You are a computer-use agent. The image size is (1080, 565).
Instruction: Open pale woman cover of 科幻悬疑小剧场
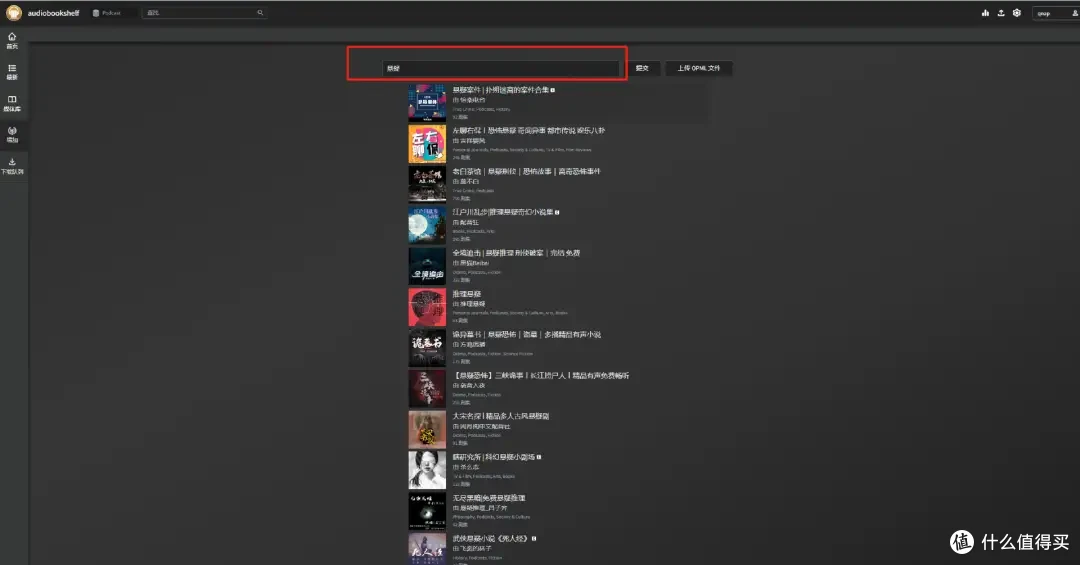[x=427, y=470]
